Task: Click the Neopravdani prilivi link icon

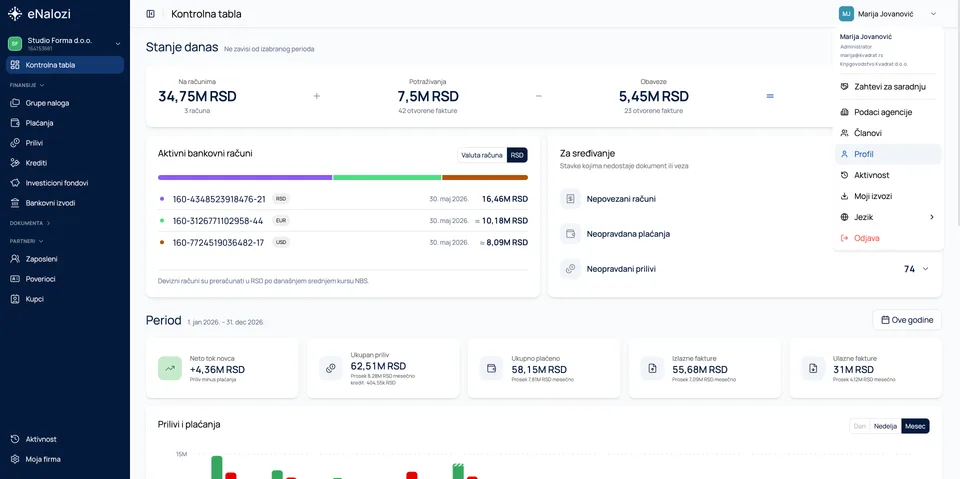Action: 570,269
